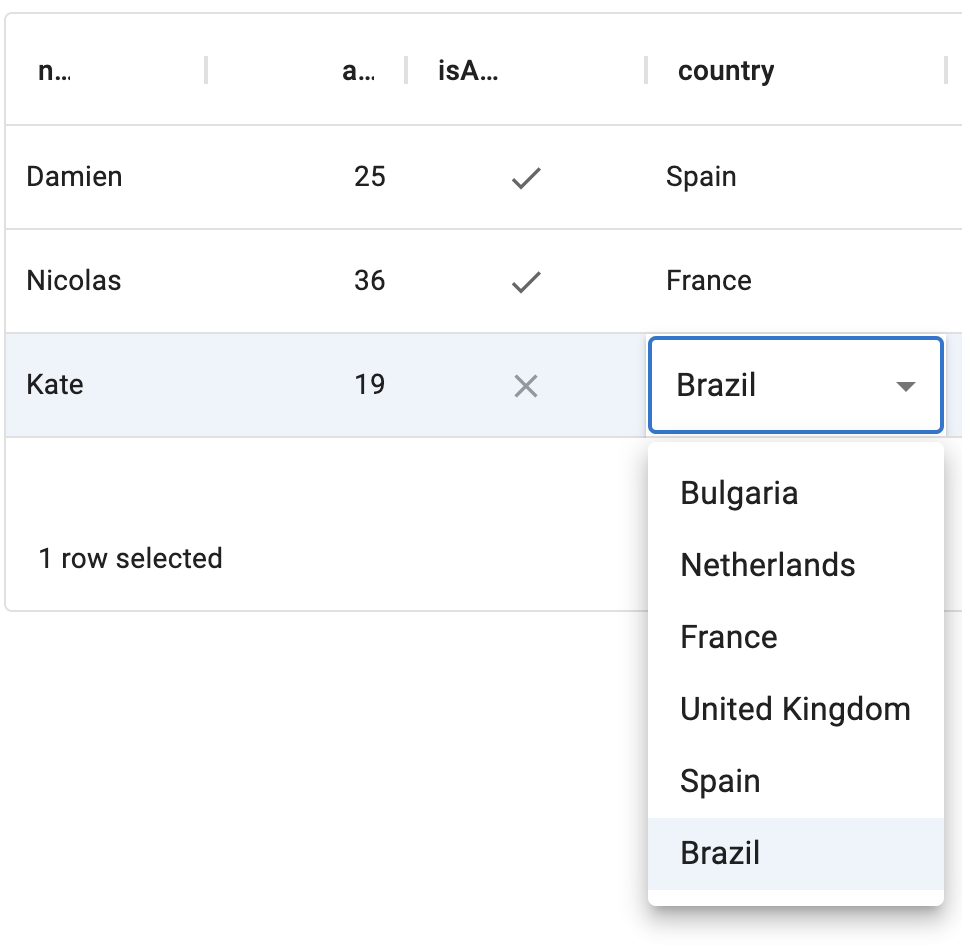The height and width of the screenshot is (946, 962).
Task: Click the Brazil dropdown arrow icon
Action: coord(906,386)
